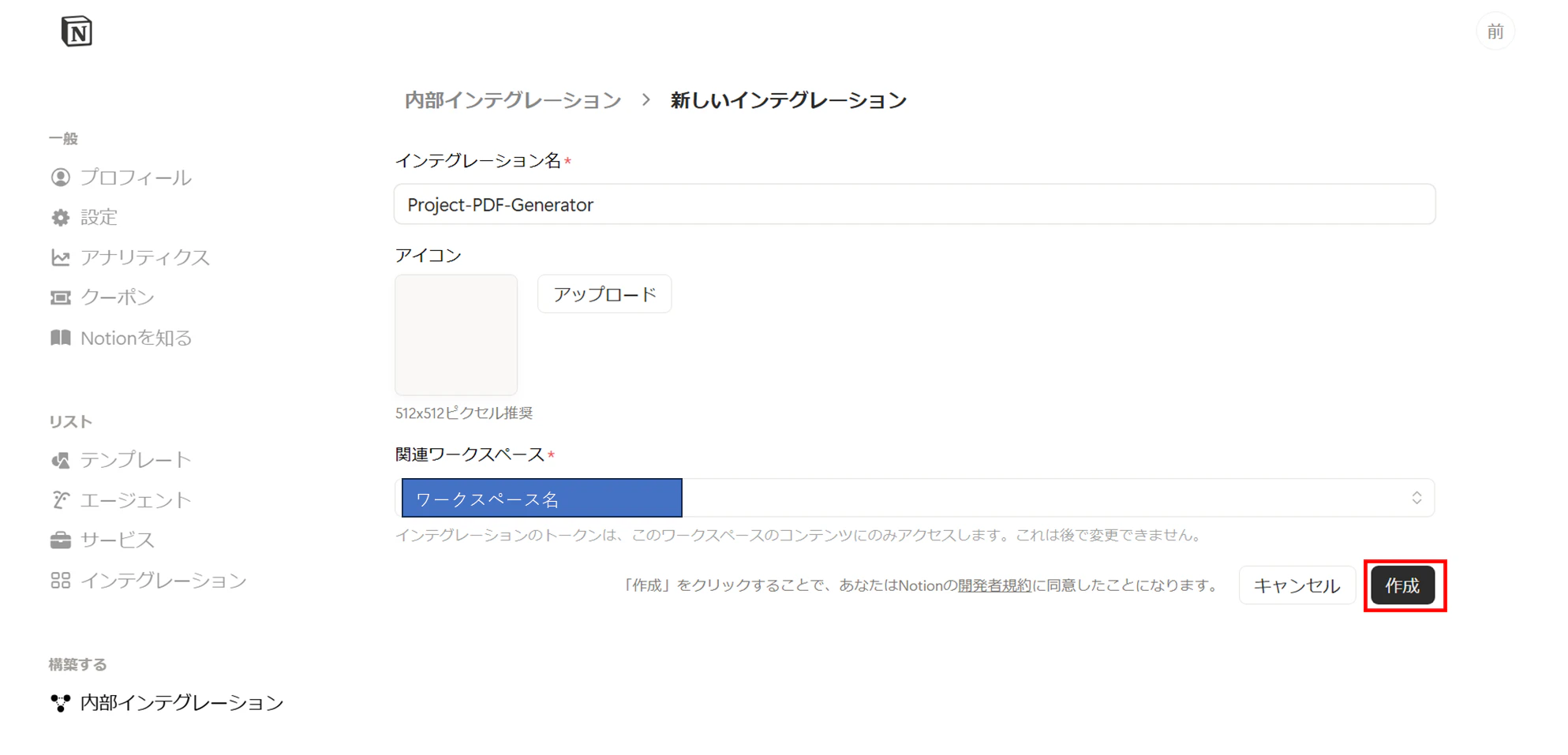Click the 新しいインテグレーション breadcrumb title
This screenshot has height=755, width=1568.
pos(788,100)
